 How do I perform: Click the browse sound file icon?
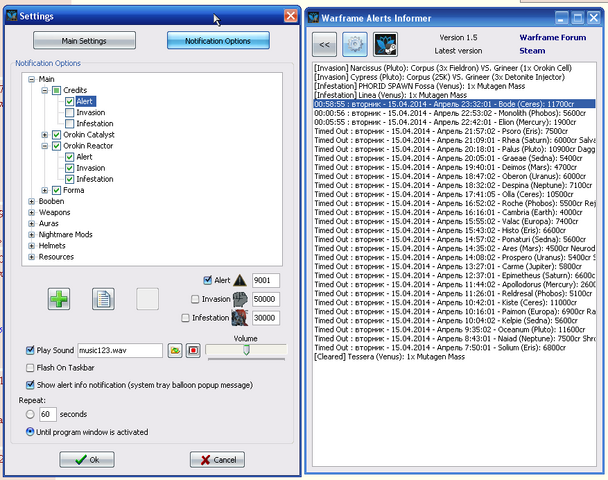(x=175, y=351)
